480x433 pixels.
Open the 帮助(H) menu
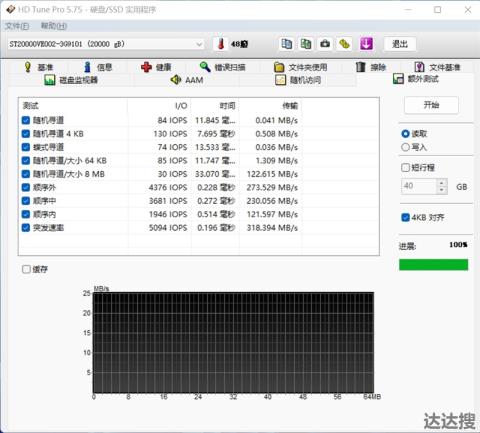click(x=54, y=26)
